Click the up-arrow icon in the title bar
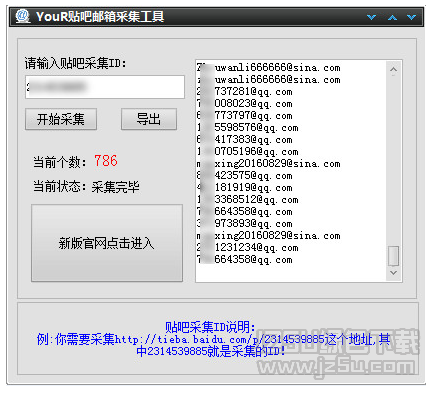Viewport: 433px width, 393px height. pyautogui.click(x=392, y=17)
